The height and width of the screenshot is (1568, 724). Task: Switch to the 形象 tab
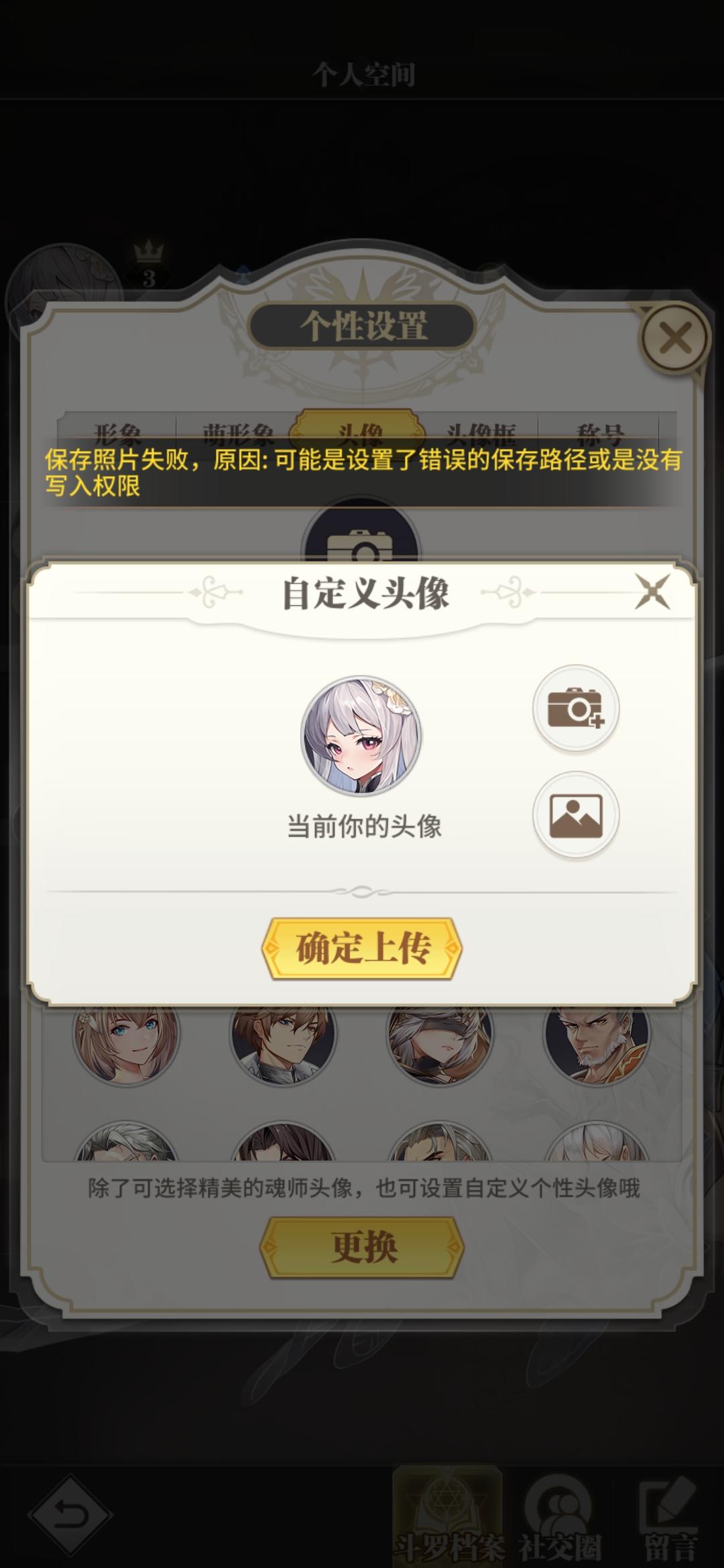click(117, 432)
